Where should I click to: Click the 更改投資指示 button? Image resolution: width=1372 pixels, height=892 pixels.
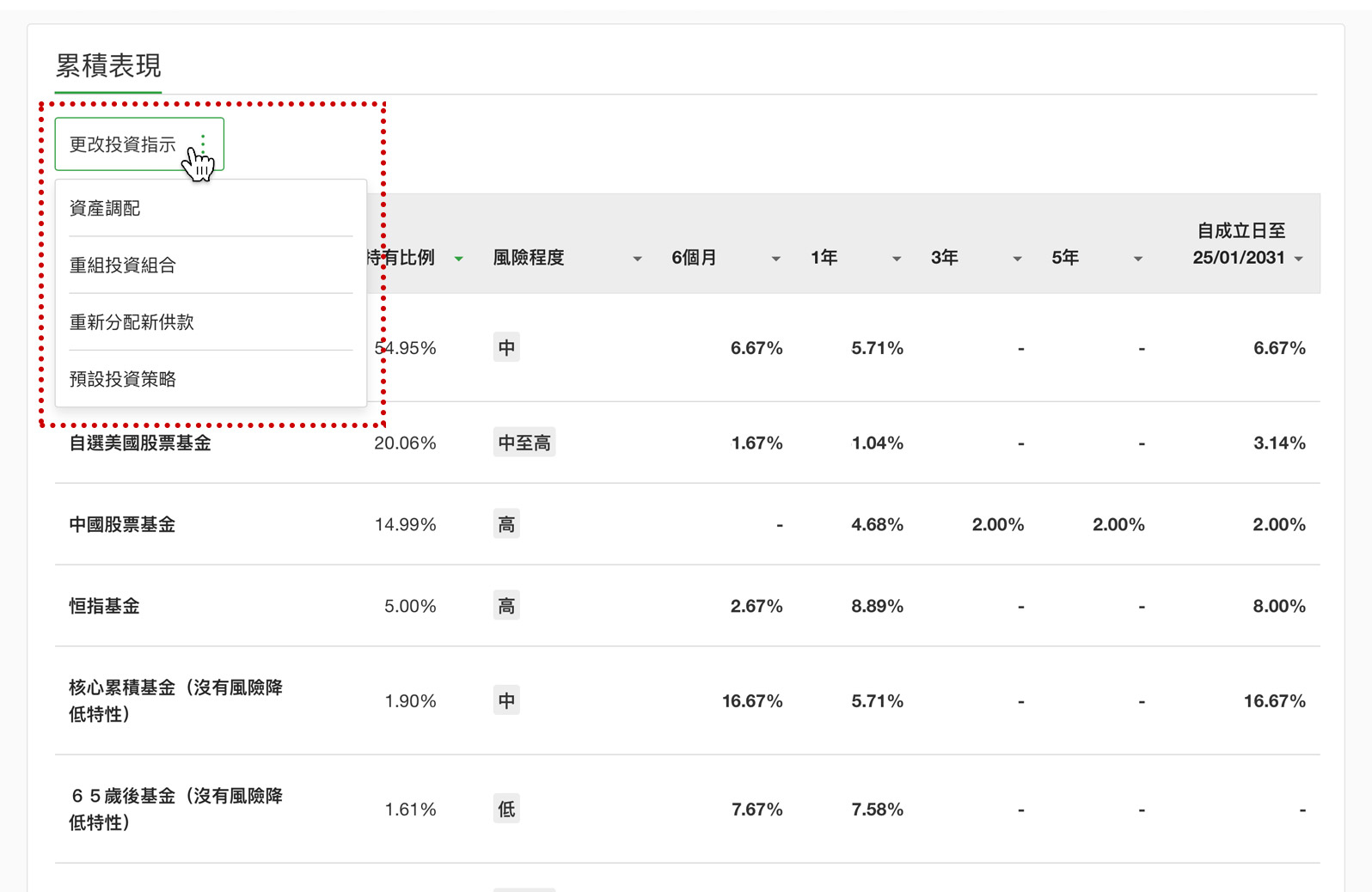pos(123,144)
